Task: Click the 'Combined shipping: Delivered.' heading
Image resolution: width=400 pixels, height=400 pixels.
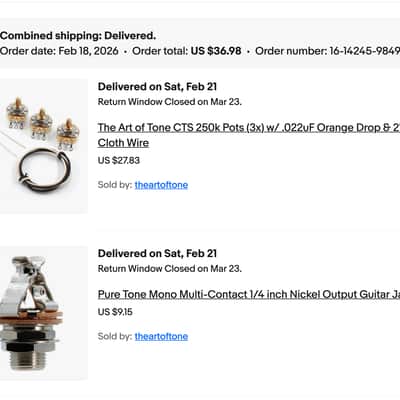Action: coord(78,36)
